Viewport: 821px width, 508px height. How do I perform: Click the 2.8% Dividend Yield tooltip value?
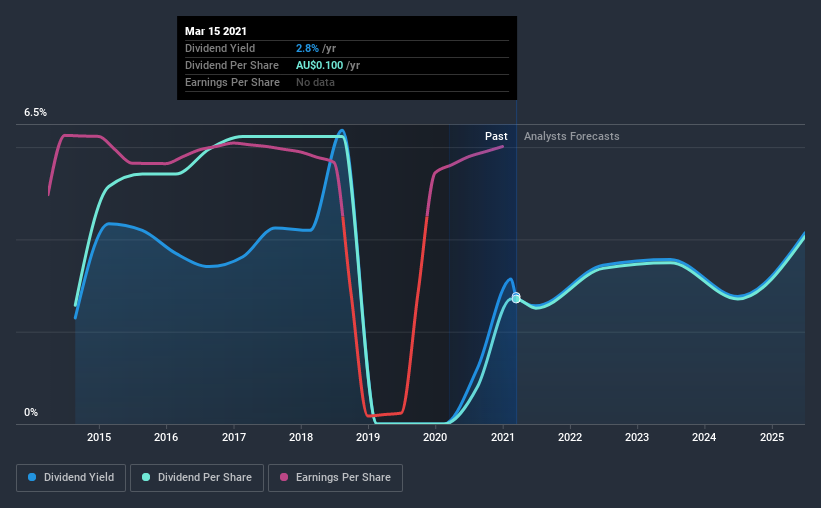307,48
